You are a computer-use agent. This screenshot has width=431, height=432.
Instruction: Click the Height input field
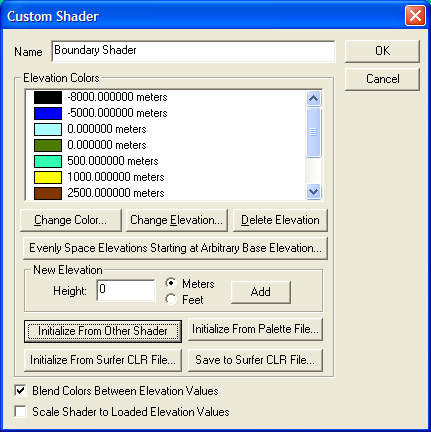[126, 290]
